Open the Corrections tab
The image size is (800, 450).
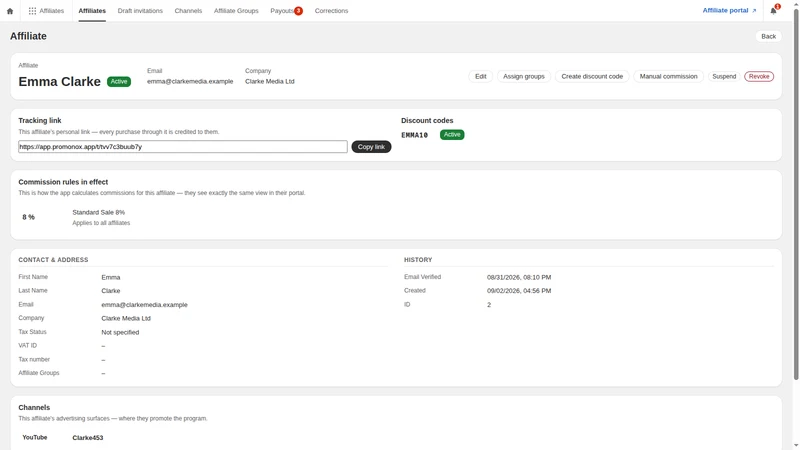[x=331, y=11]
